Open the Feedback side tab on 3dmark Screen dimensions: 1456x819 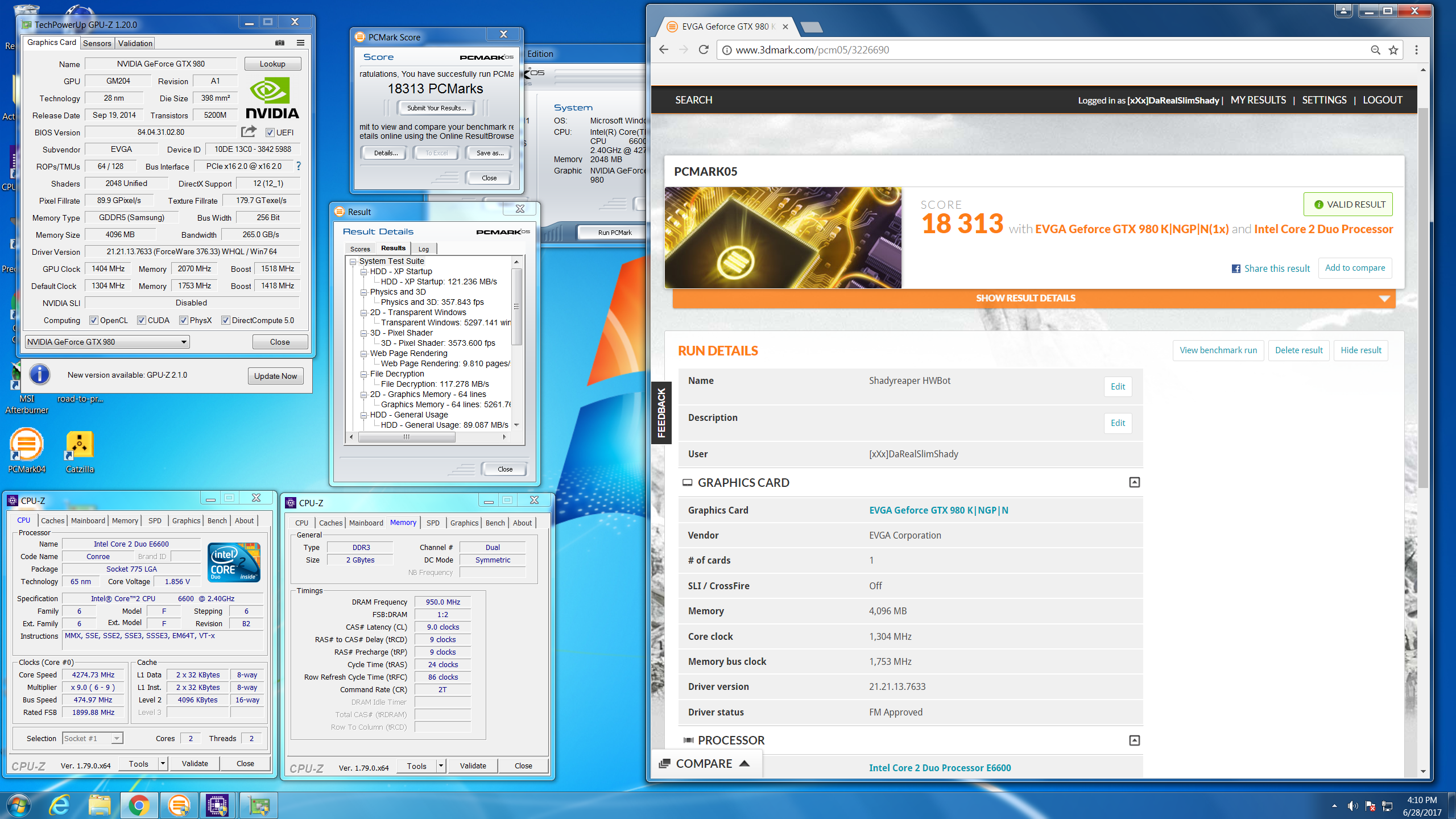tap(661, 413)
